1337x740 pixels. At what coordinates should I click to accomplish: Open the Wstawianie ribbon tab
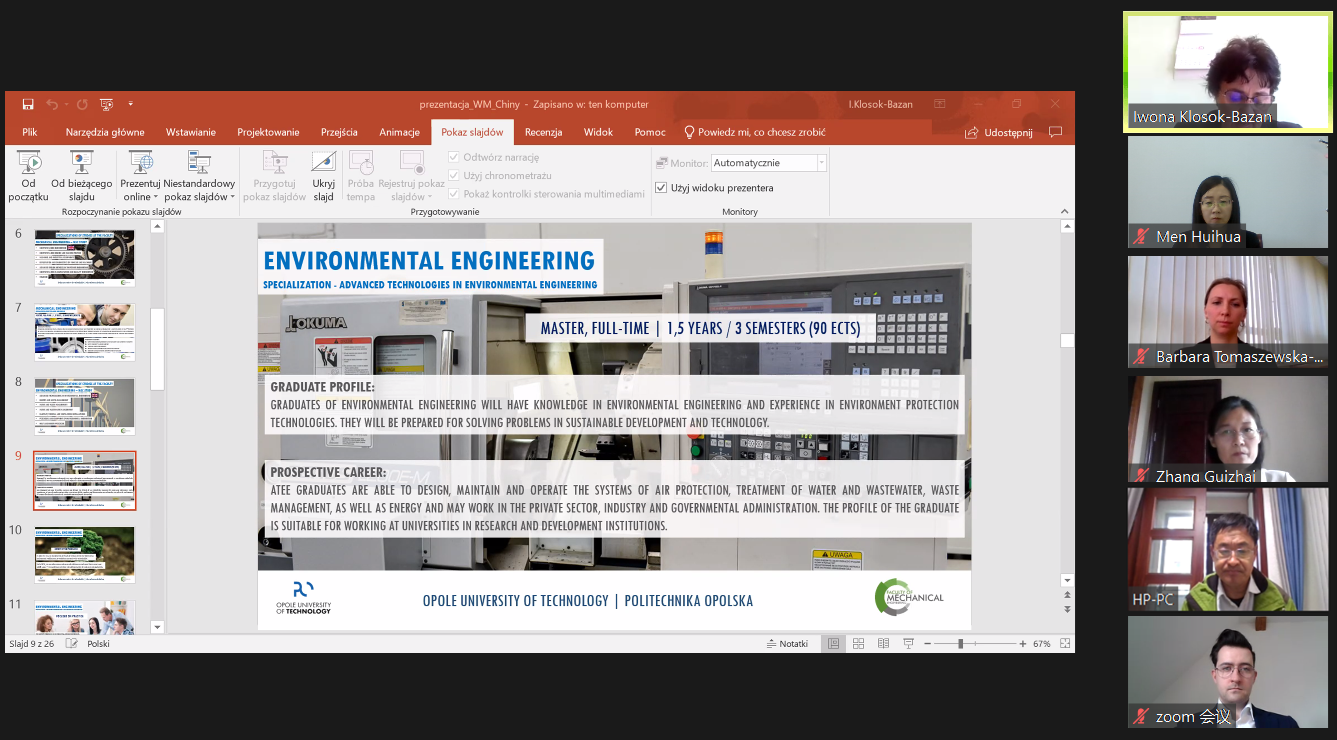click(190, 132)
